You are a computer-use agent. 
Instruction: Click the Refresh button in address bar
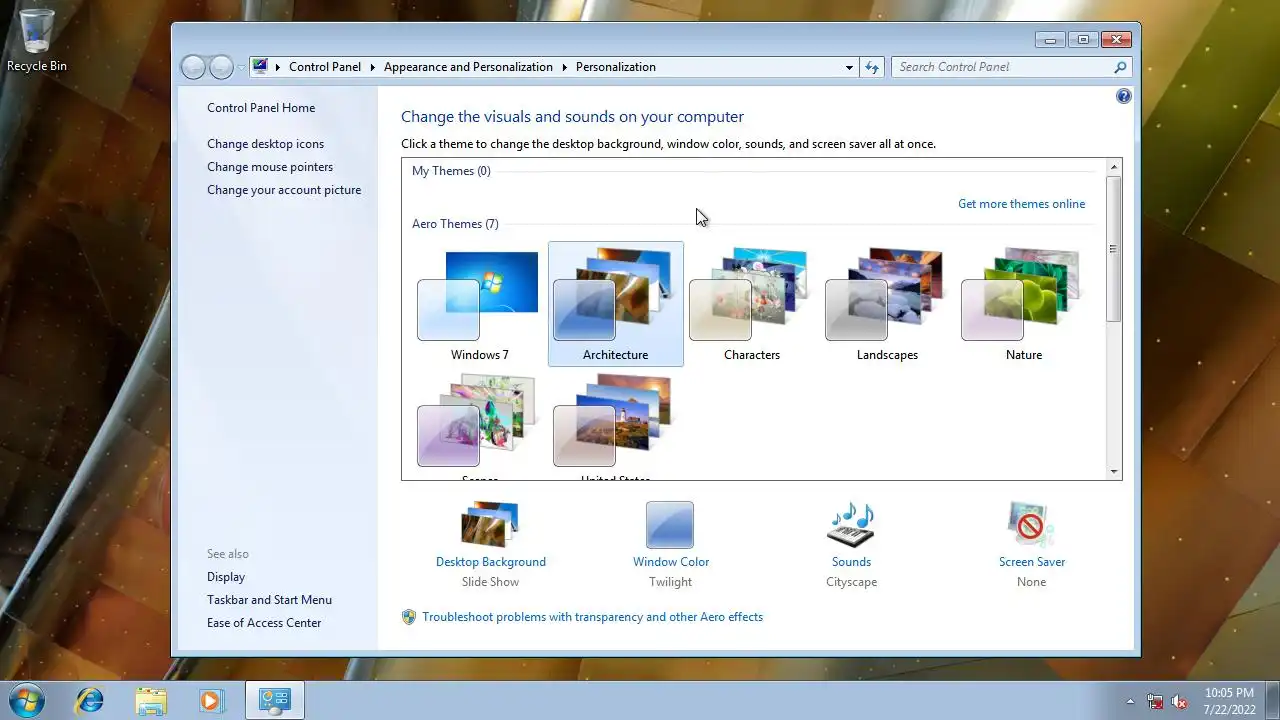[872, 67]
